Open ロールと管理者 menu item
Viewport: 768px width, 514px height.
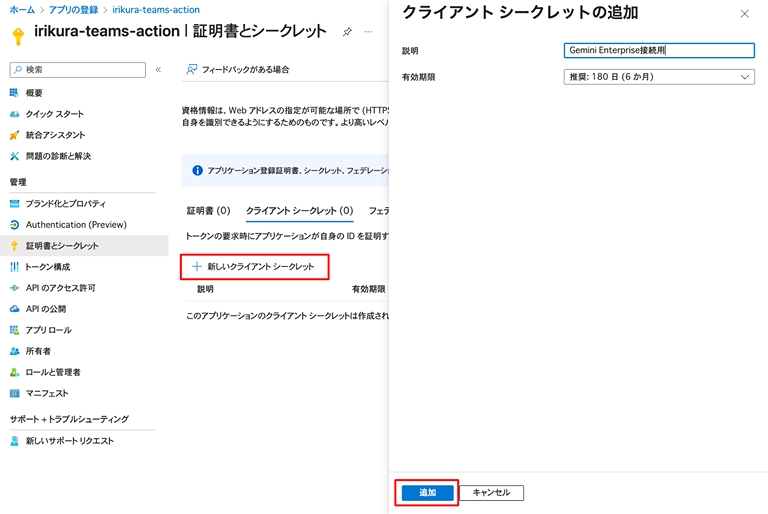tap(53, 372)
